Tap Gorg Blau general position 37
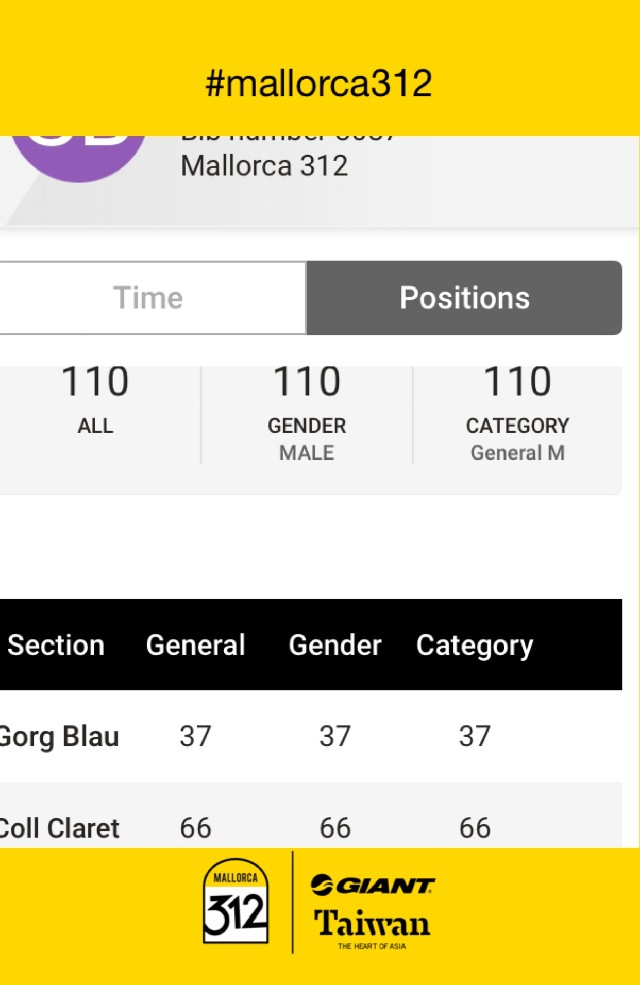This screenshot has width=640, height=985. pyautogui.click(x=195, y=737)
